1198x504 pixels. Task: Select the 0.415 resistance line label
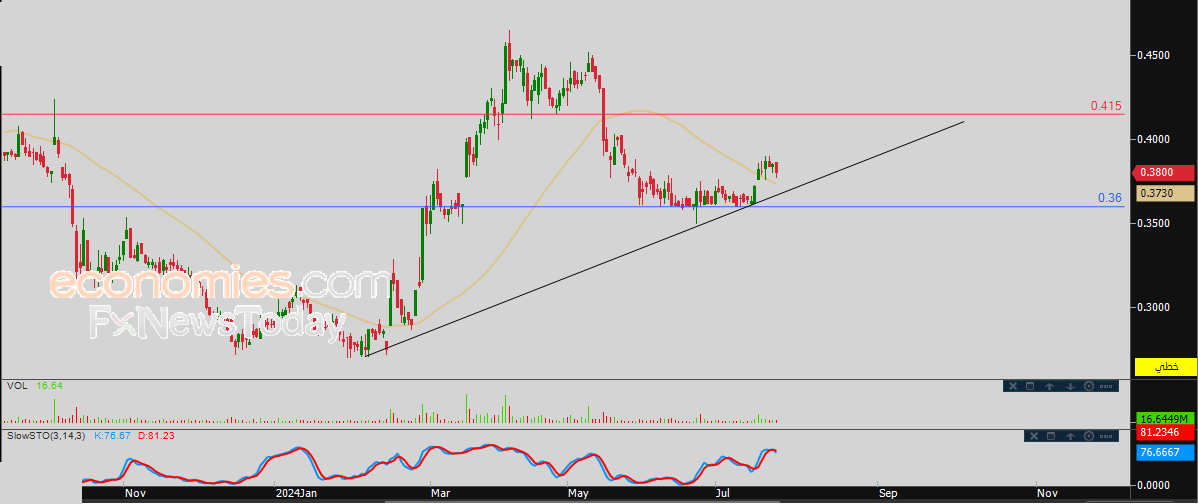click(x=1106, y=106)
